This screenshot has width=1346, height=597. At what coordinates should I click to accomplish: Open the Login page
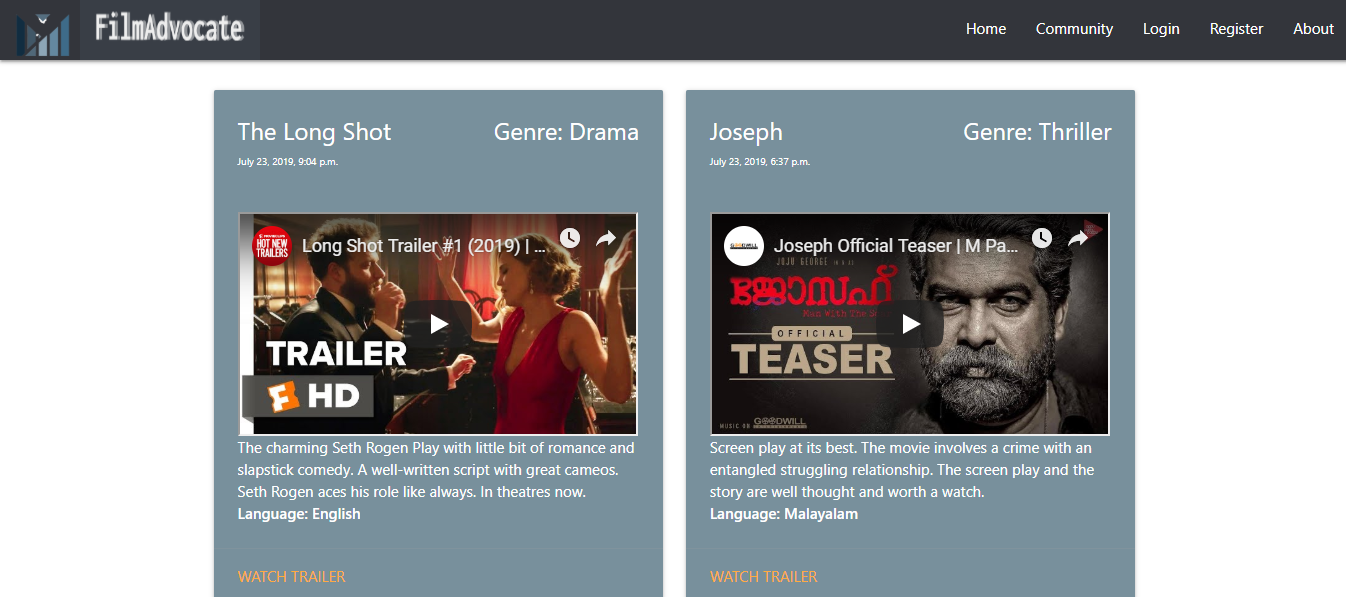[1161, 29]
